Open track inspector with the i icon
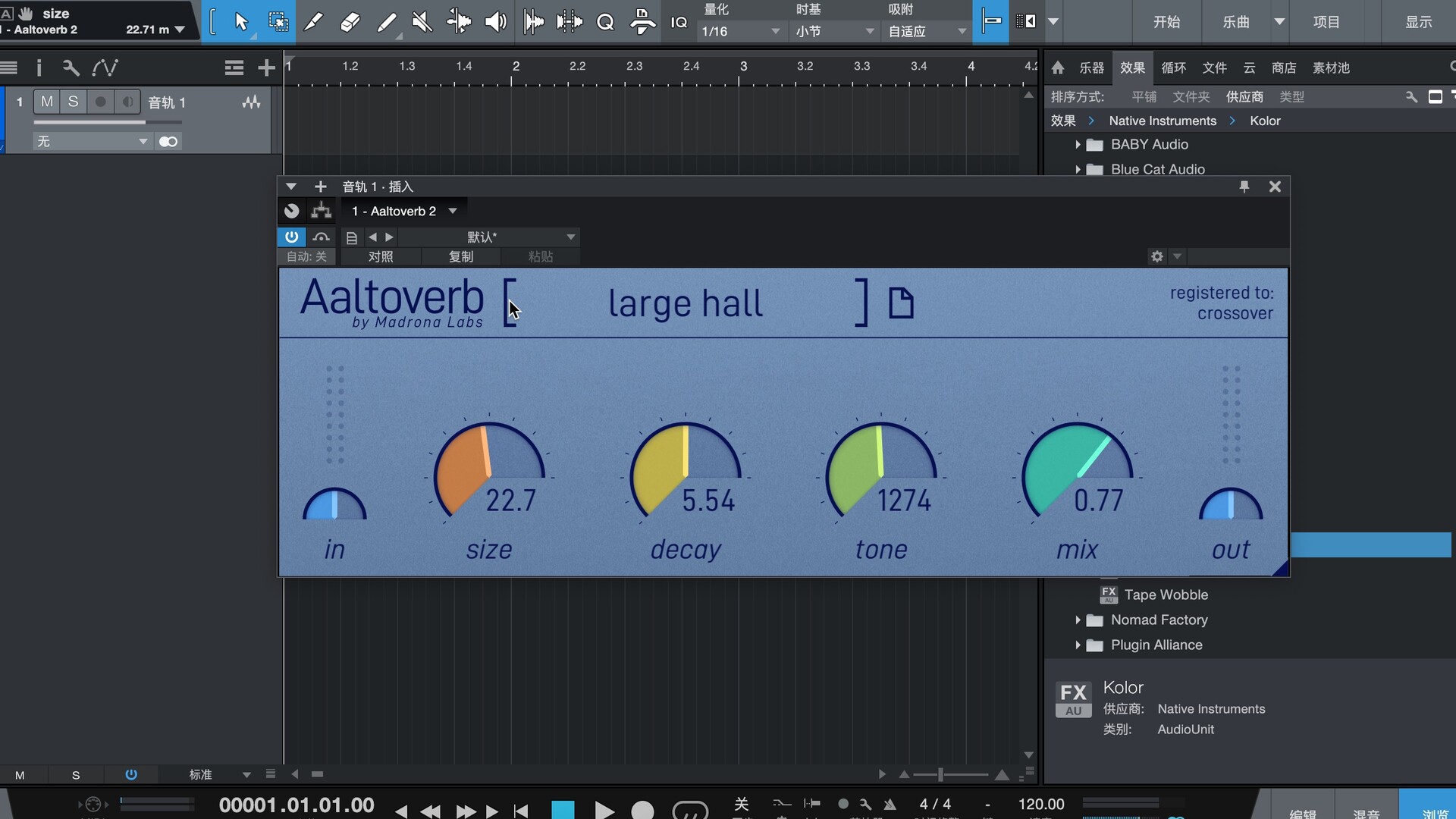 click(39, 68)
